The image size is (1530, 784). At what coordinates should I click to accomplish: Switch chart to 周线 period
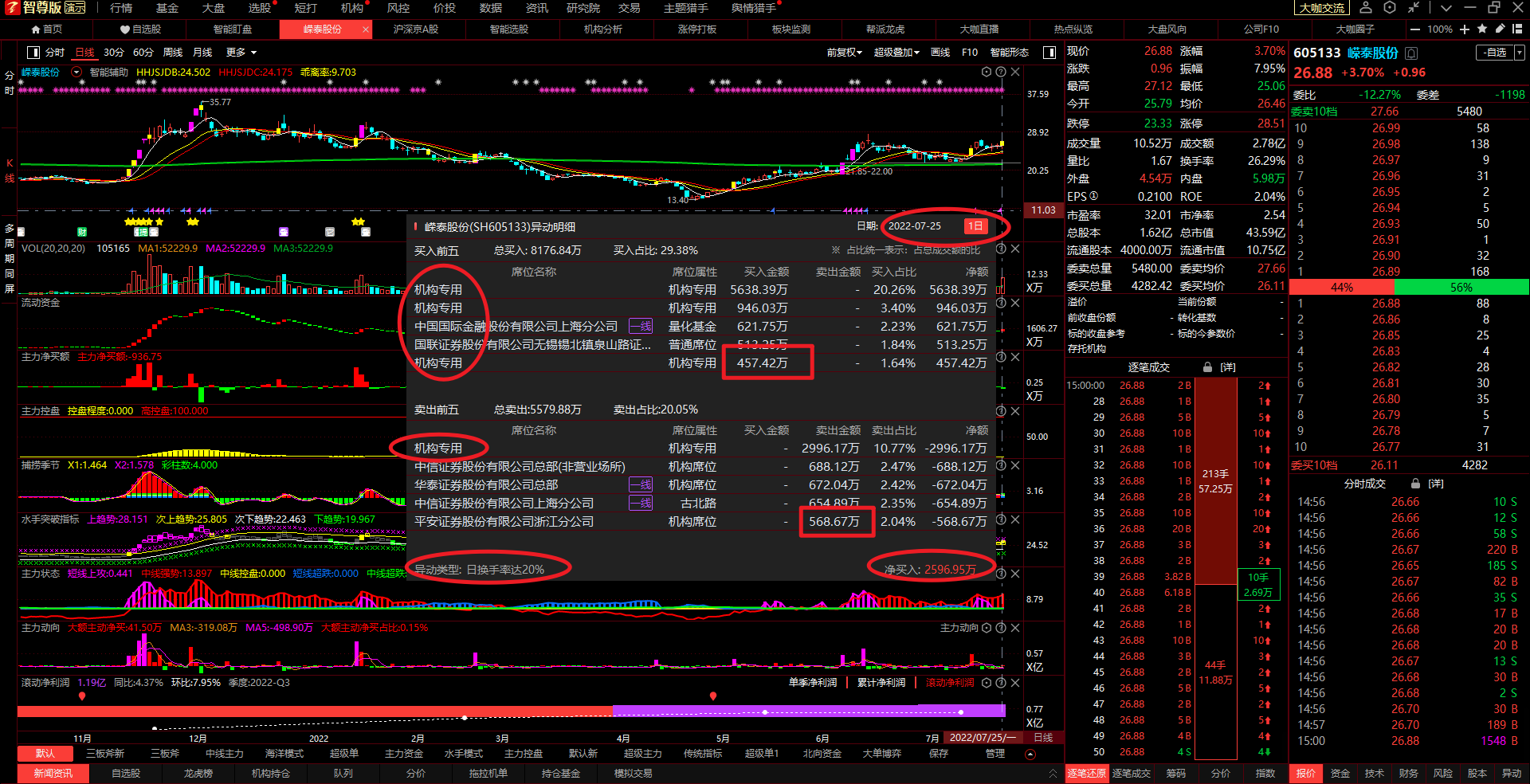[x=173, y=53]
